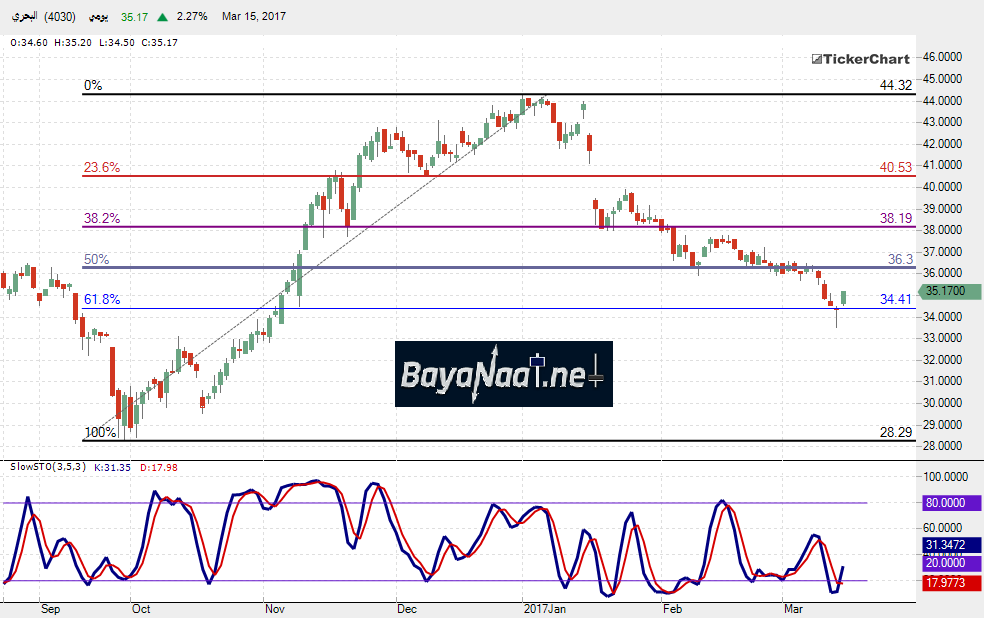This screenshot has height=618, width=984.
Task: Click the Nov marker on time axis
Action: (x=274, y=607)
